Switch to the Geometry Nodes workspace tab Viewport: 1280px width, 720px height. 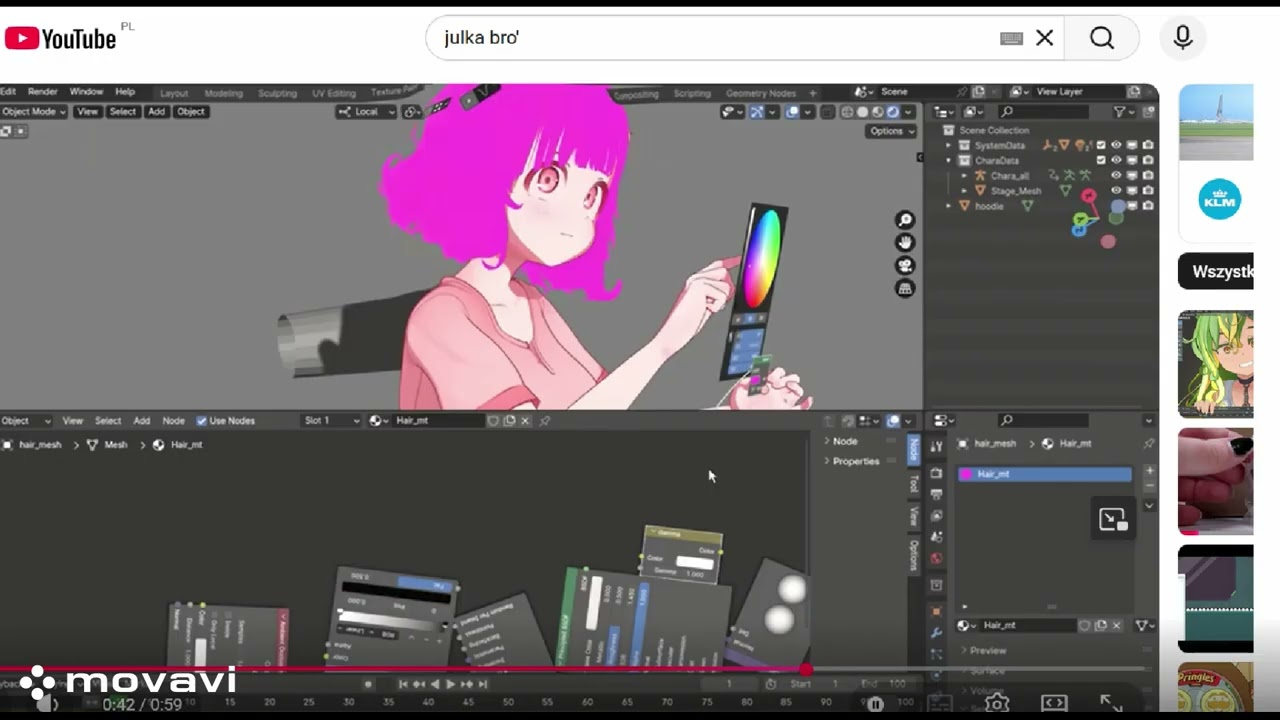pos(761,93)
